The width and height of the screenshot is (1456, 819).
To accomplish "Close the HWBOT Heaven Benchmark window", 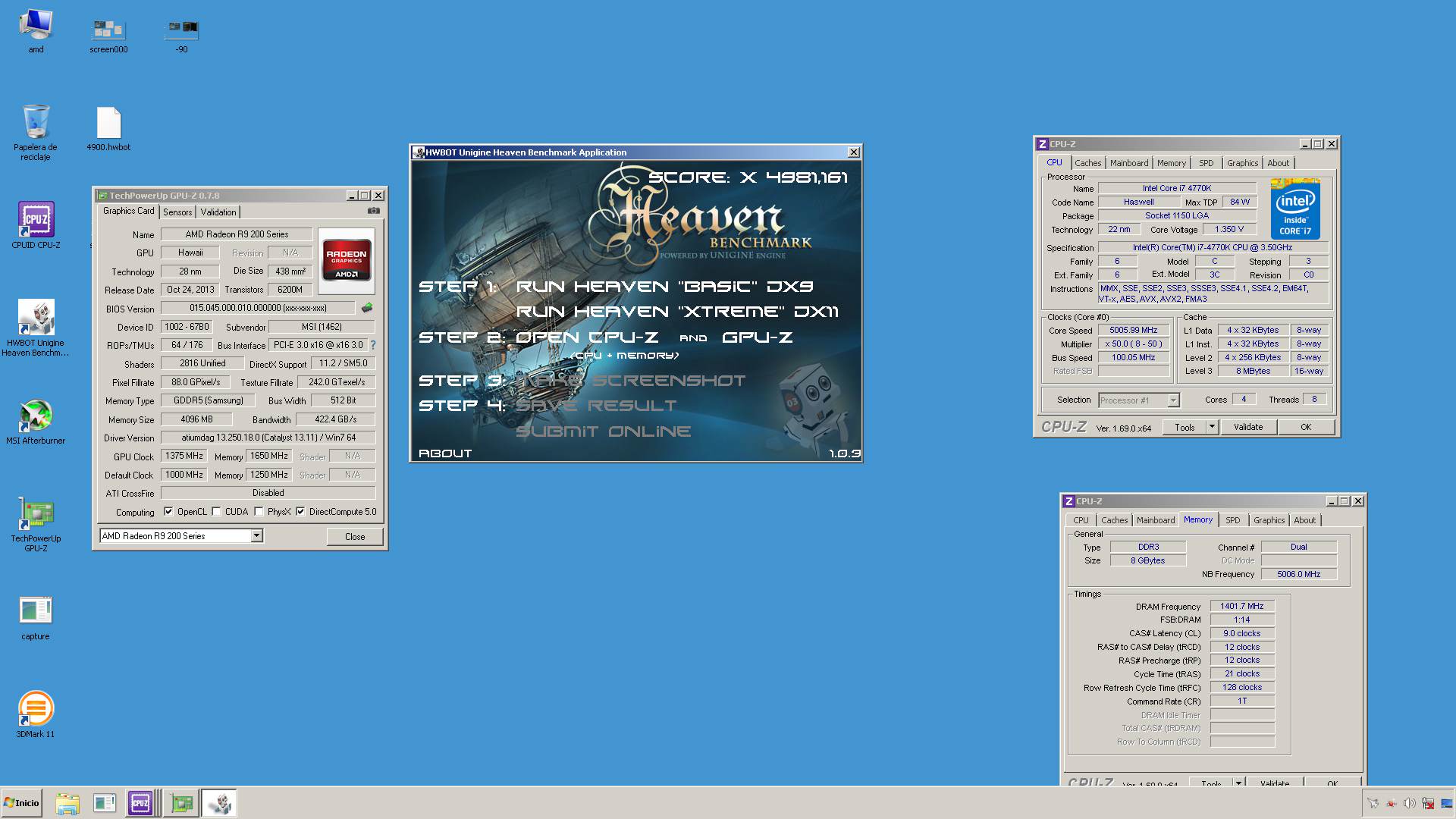I will tap(853, 152).
